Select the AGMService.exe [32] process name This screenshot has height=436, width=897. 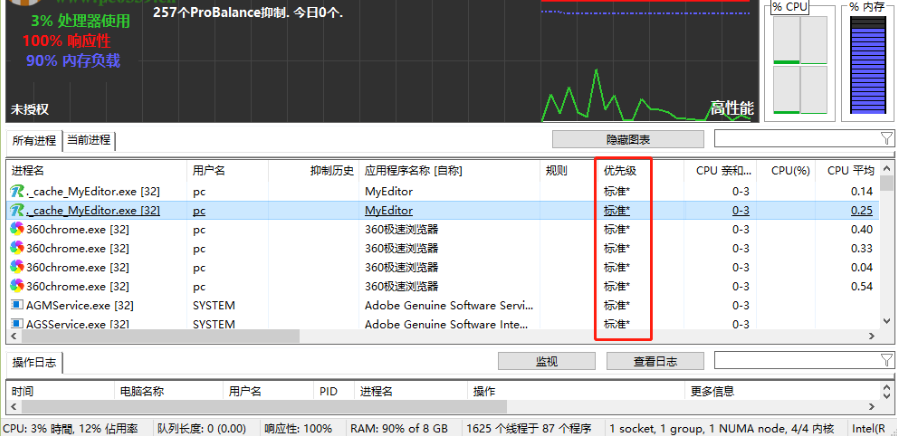click(x=80, y=306)
